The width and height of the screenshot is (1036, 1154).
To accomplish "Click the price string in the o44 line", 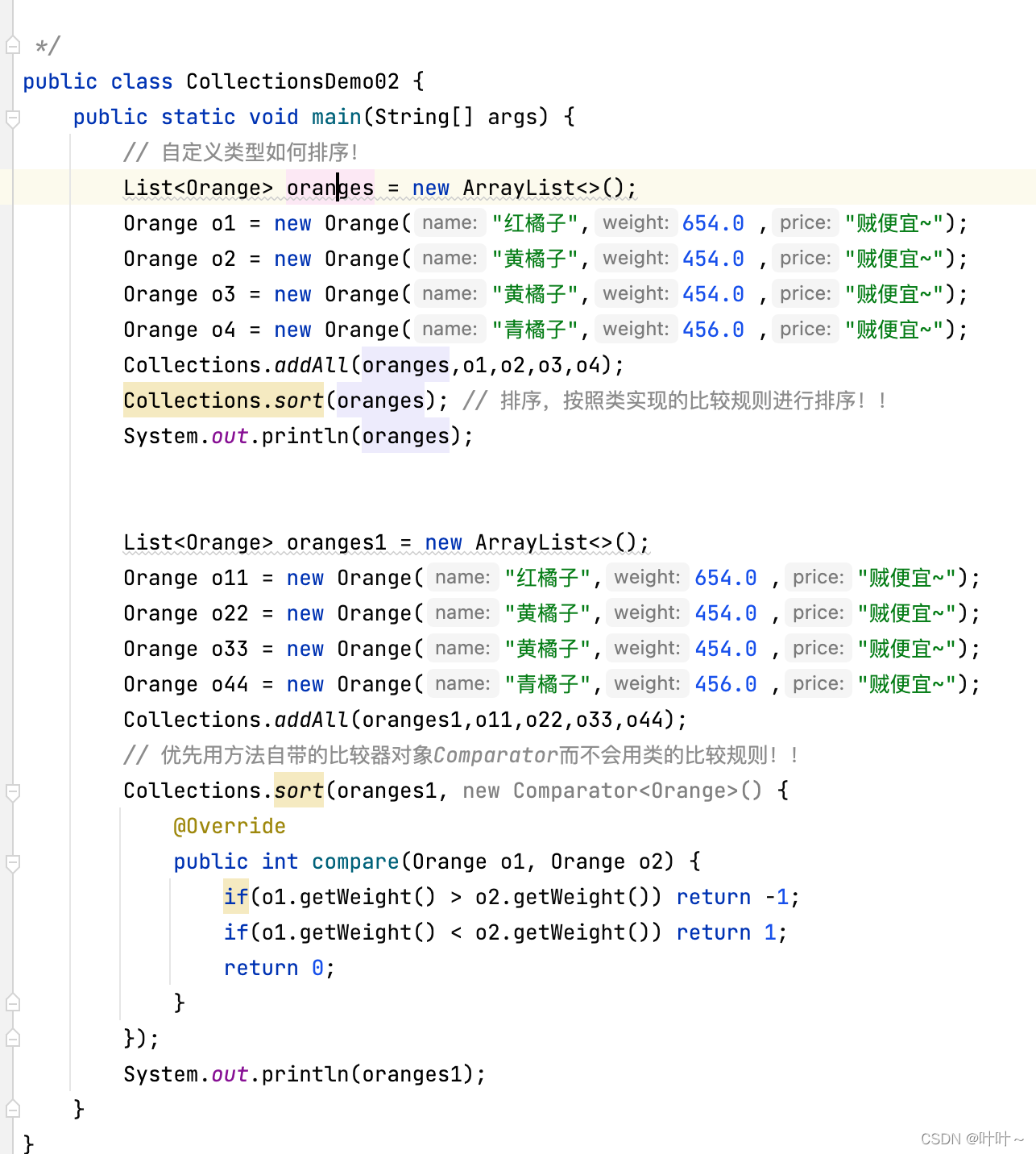I will coord(907,684).
